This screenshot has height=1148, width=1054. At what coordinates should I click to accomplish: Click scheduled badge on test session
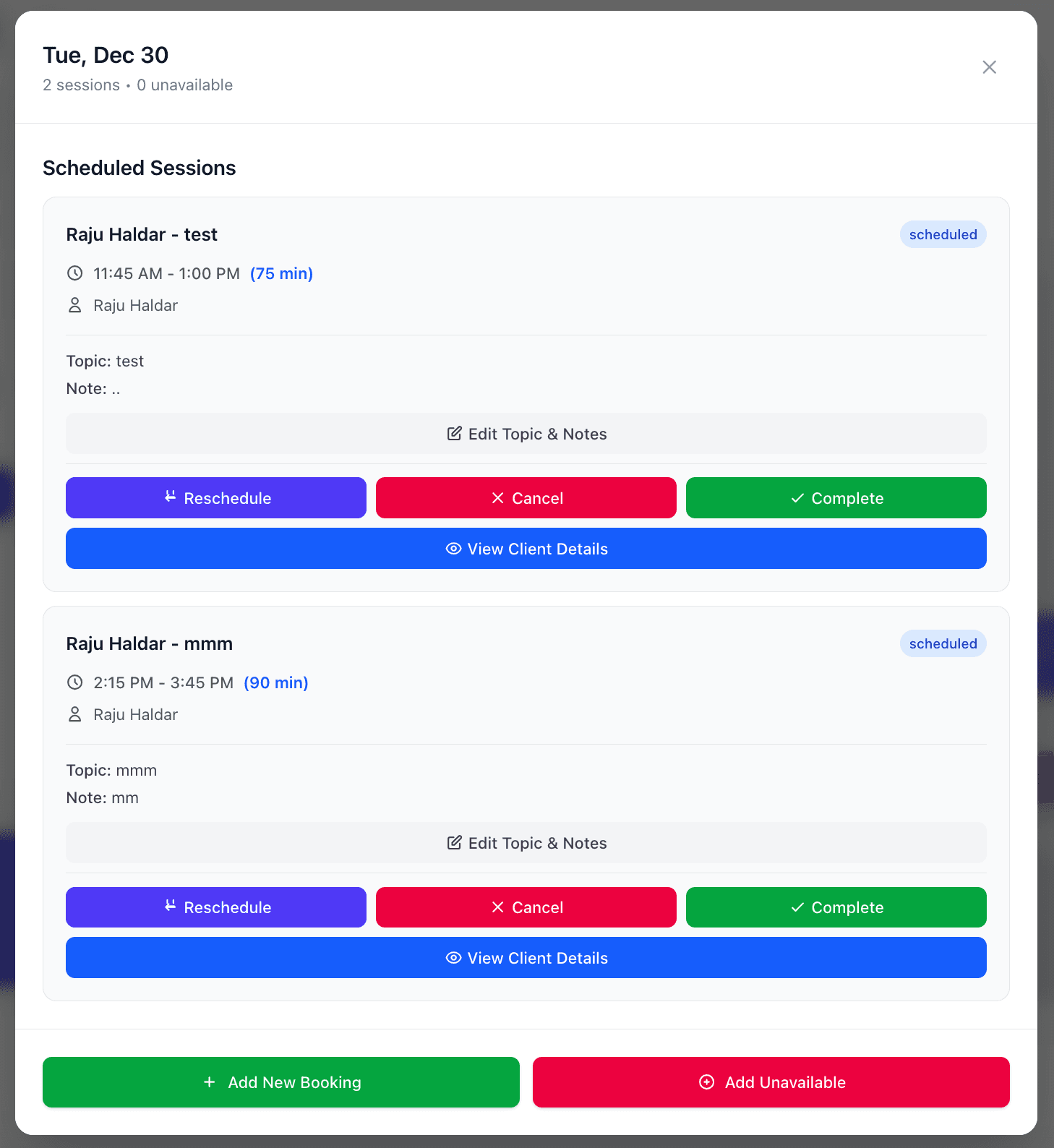(943, 234)
